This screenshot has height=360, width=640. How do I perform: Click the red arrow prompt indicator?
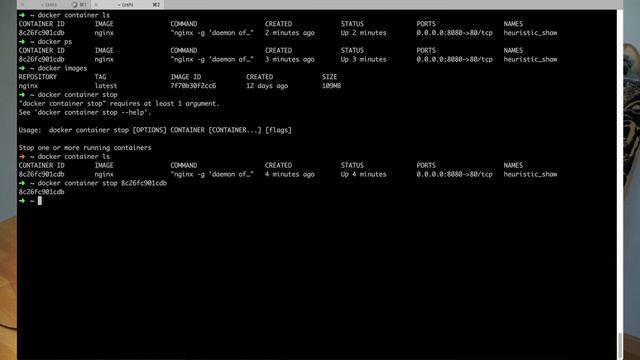point(22,157)
